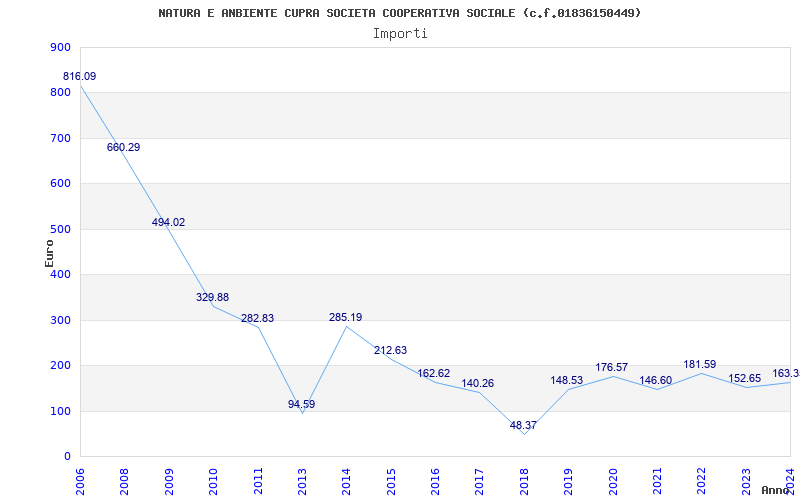
Task: Click the 2016 year label
Action: pos(435,481)
